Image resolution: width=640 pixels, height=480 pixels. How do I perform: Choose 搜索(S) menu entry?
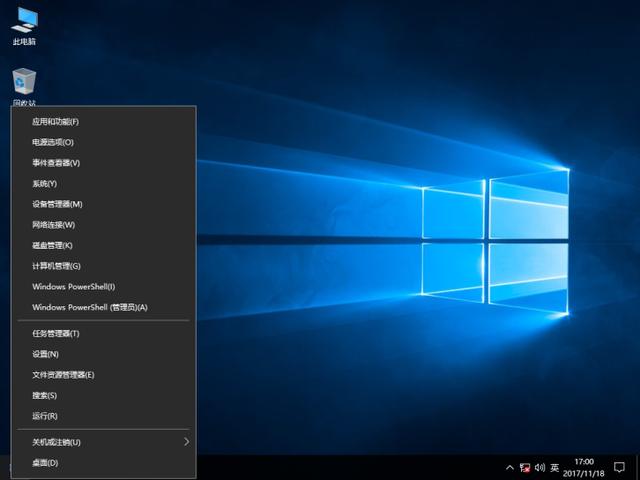[x=103, y=396]
